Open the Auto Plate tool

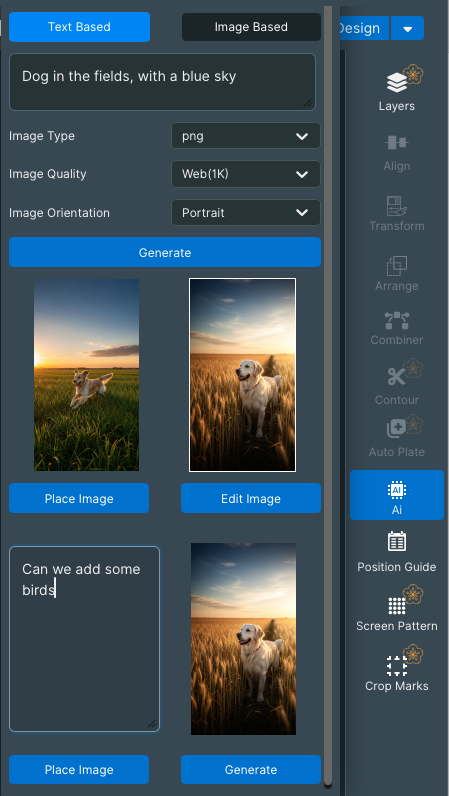[397, 429]
